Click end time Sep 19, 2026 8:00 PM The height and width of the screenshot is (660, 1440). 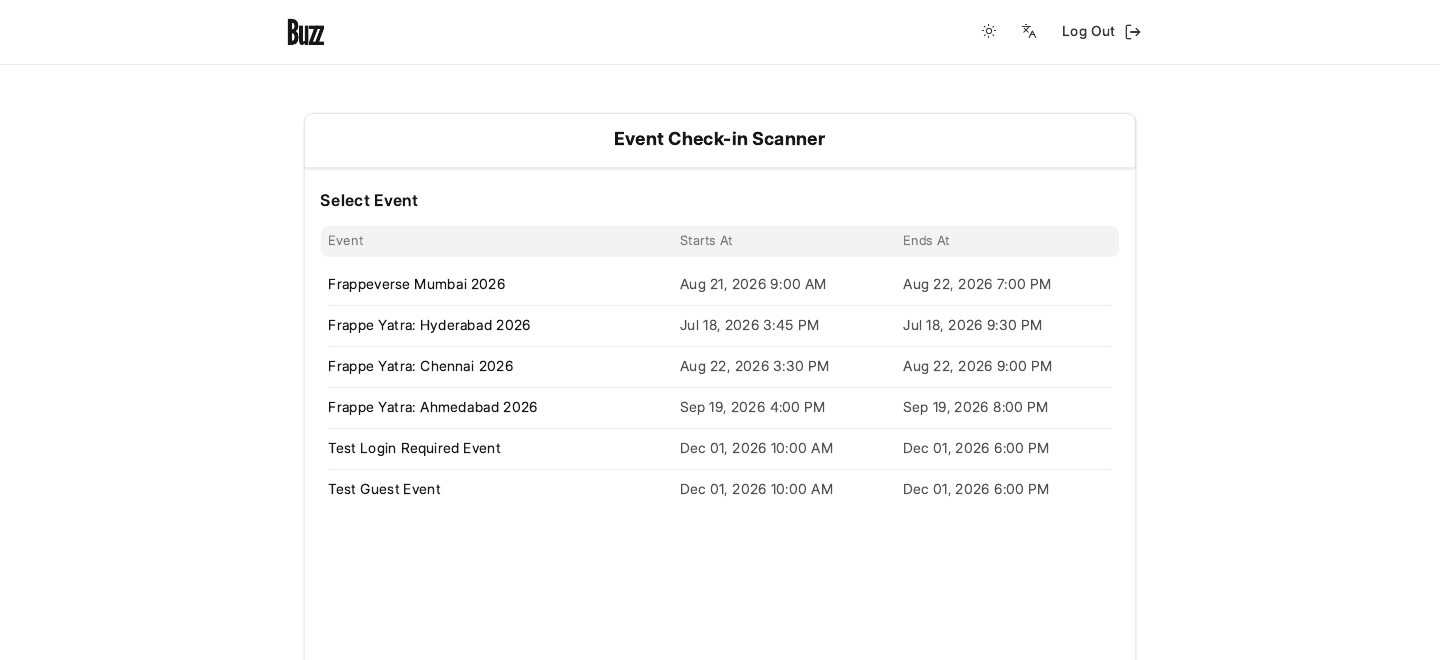point(976,408)
